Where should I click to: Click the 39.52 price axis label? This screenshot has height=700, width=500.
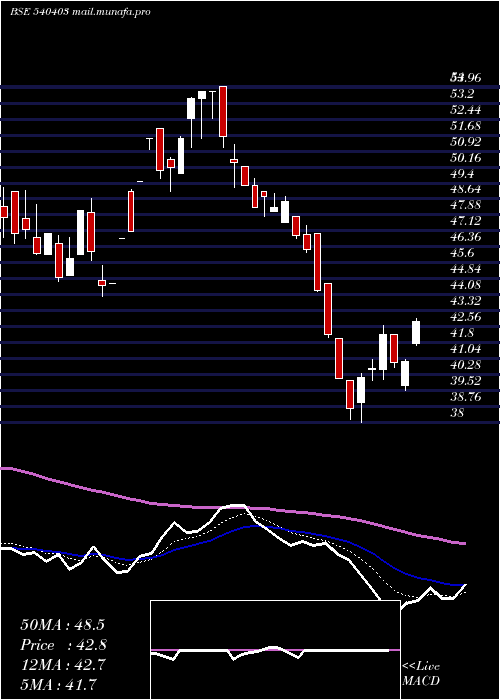(x=465, y=381)
